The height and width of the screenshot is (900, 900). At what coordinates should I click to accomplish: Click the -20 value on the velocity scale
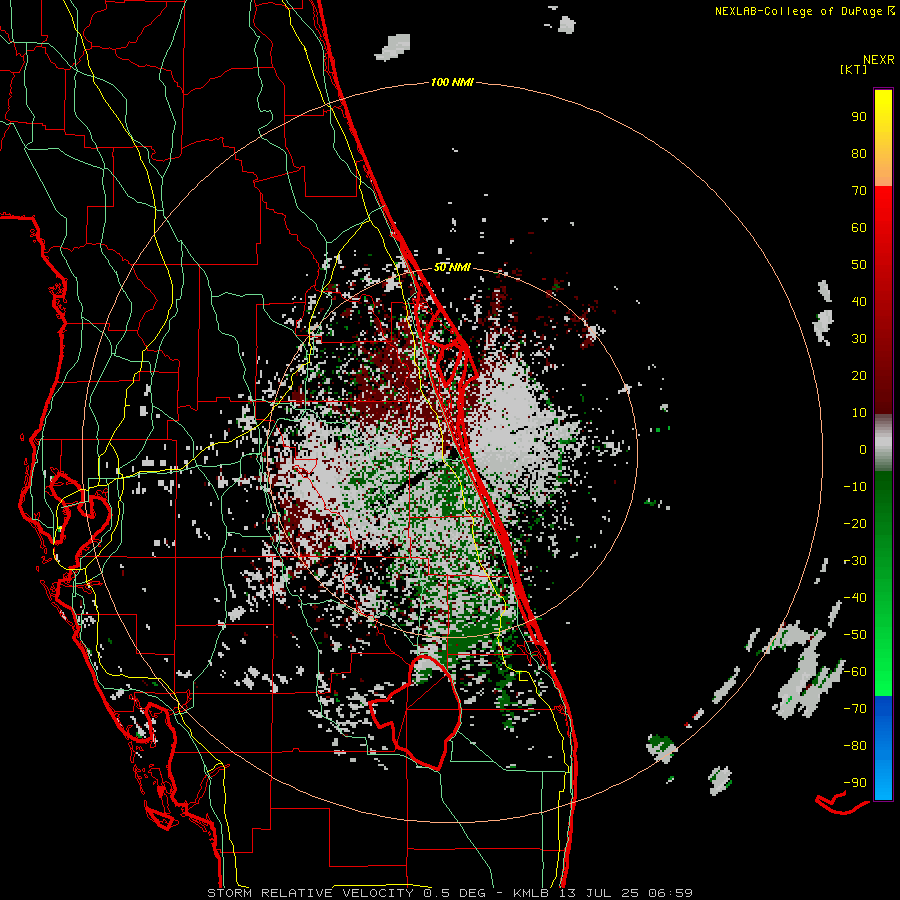[x=855, y=523]
